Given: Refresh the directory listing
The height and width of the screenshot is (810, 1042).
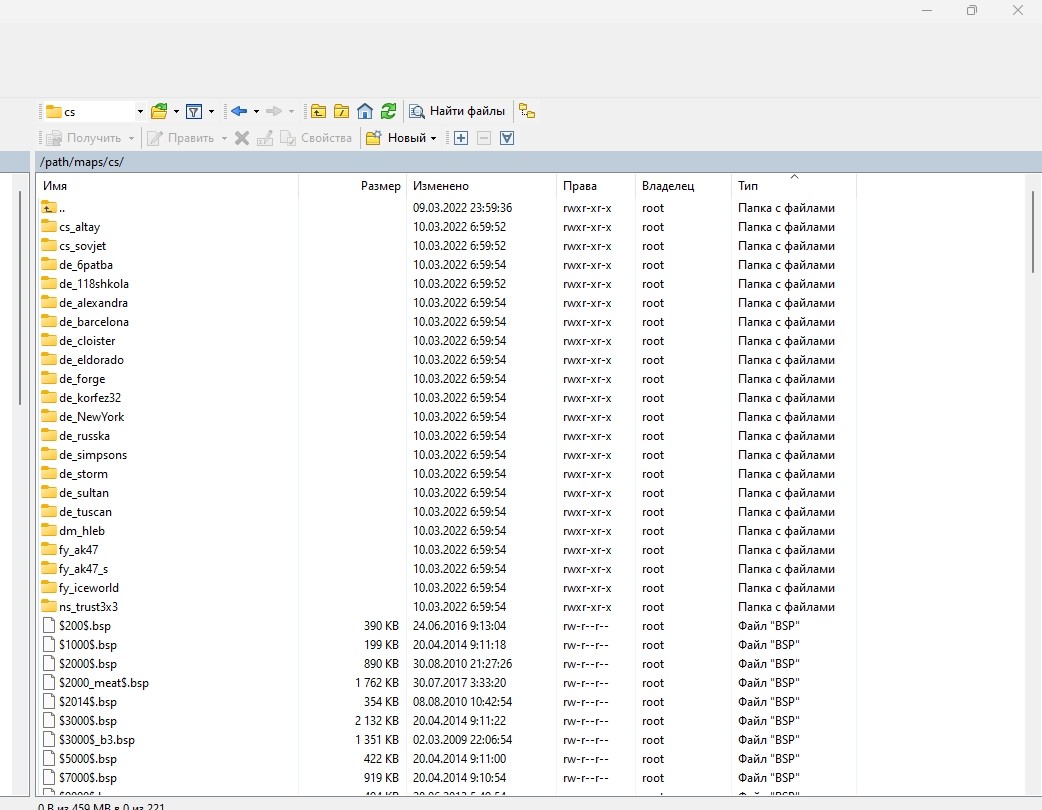Looking at the screenshot, I should (x=388, y=111).
